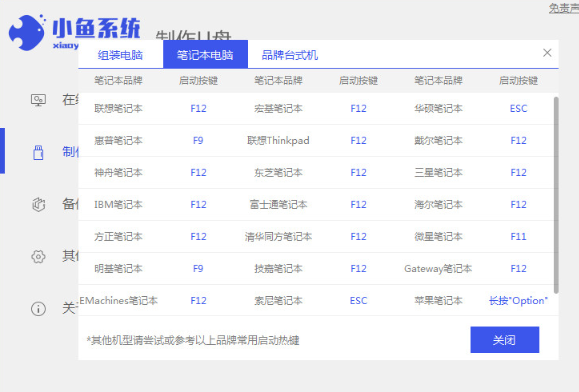
Task: Switch to the 组装电脑 tab
Action: (120, 55)
